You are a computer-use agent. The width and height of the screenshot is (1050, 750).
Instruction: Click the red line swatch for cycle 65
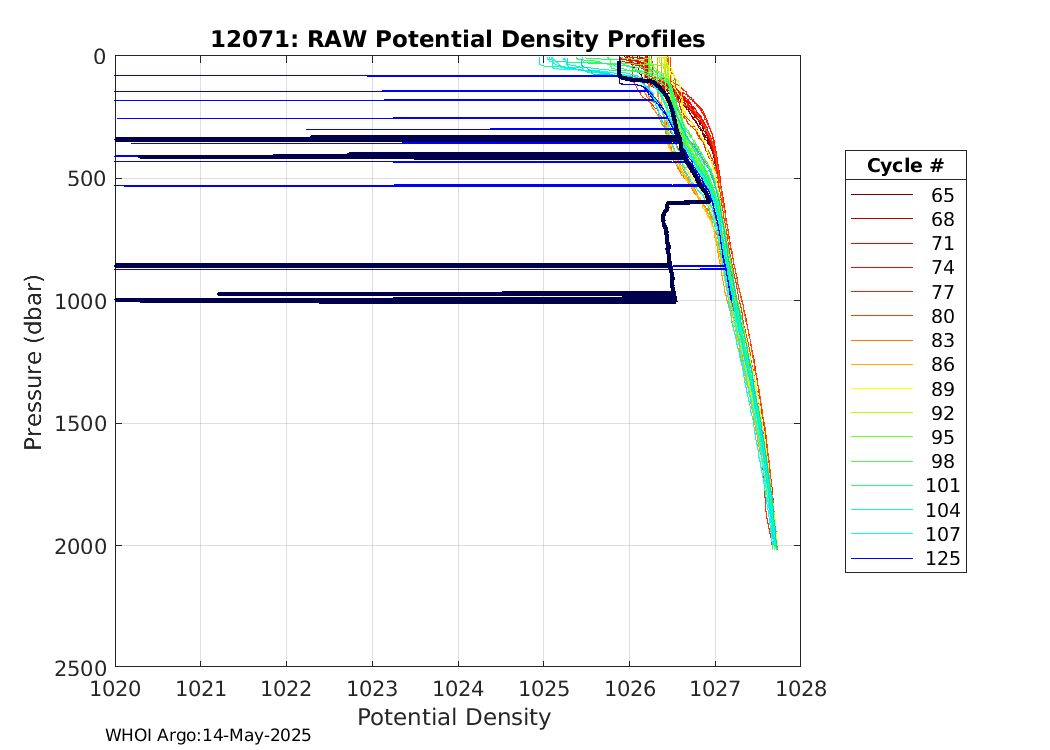point(881,195)
